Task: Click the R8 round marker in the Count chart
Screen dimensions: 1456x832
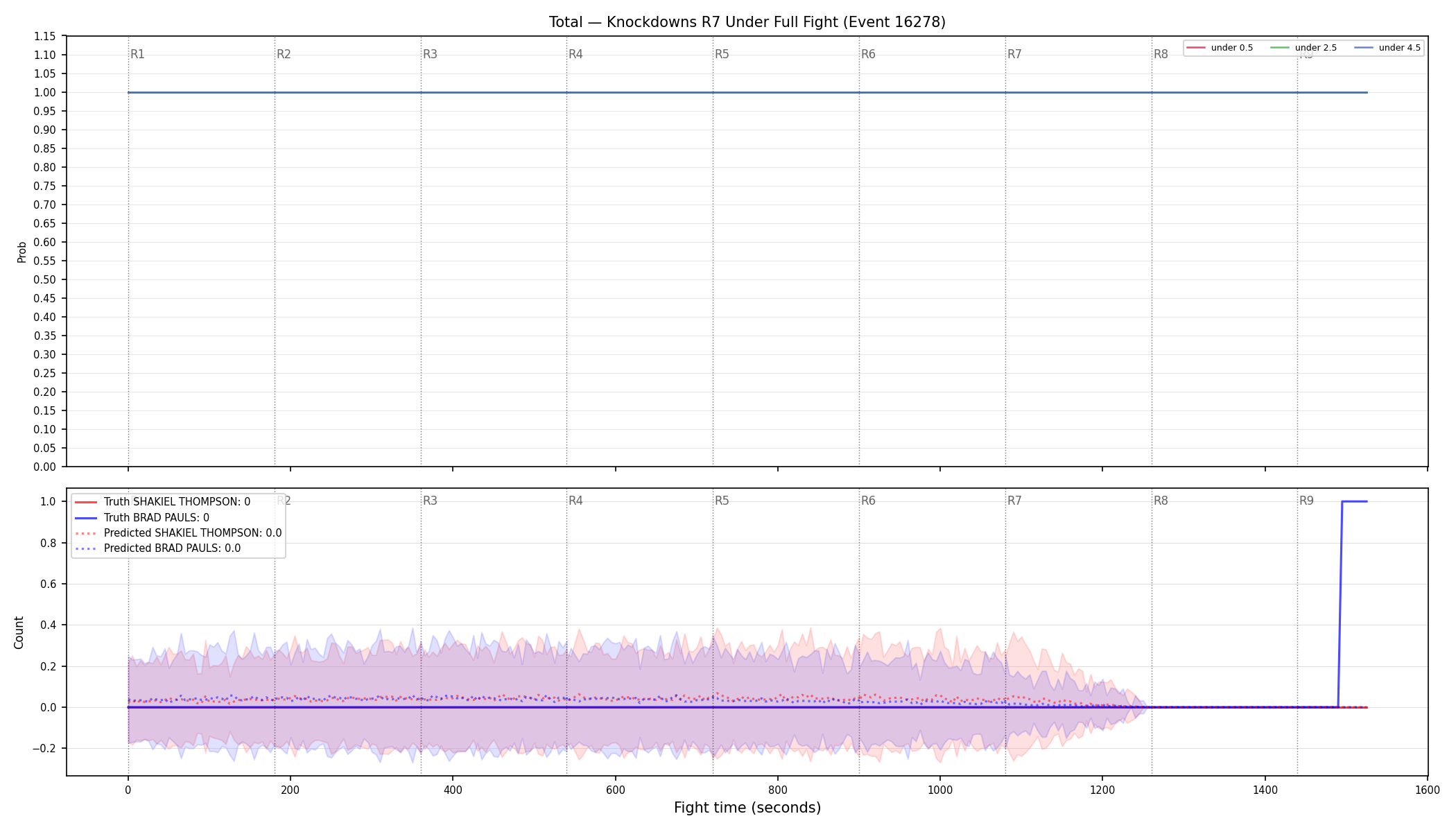Action: point(1161,501)
